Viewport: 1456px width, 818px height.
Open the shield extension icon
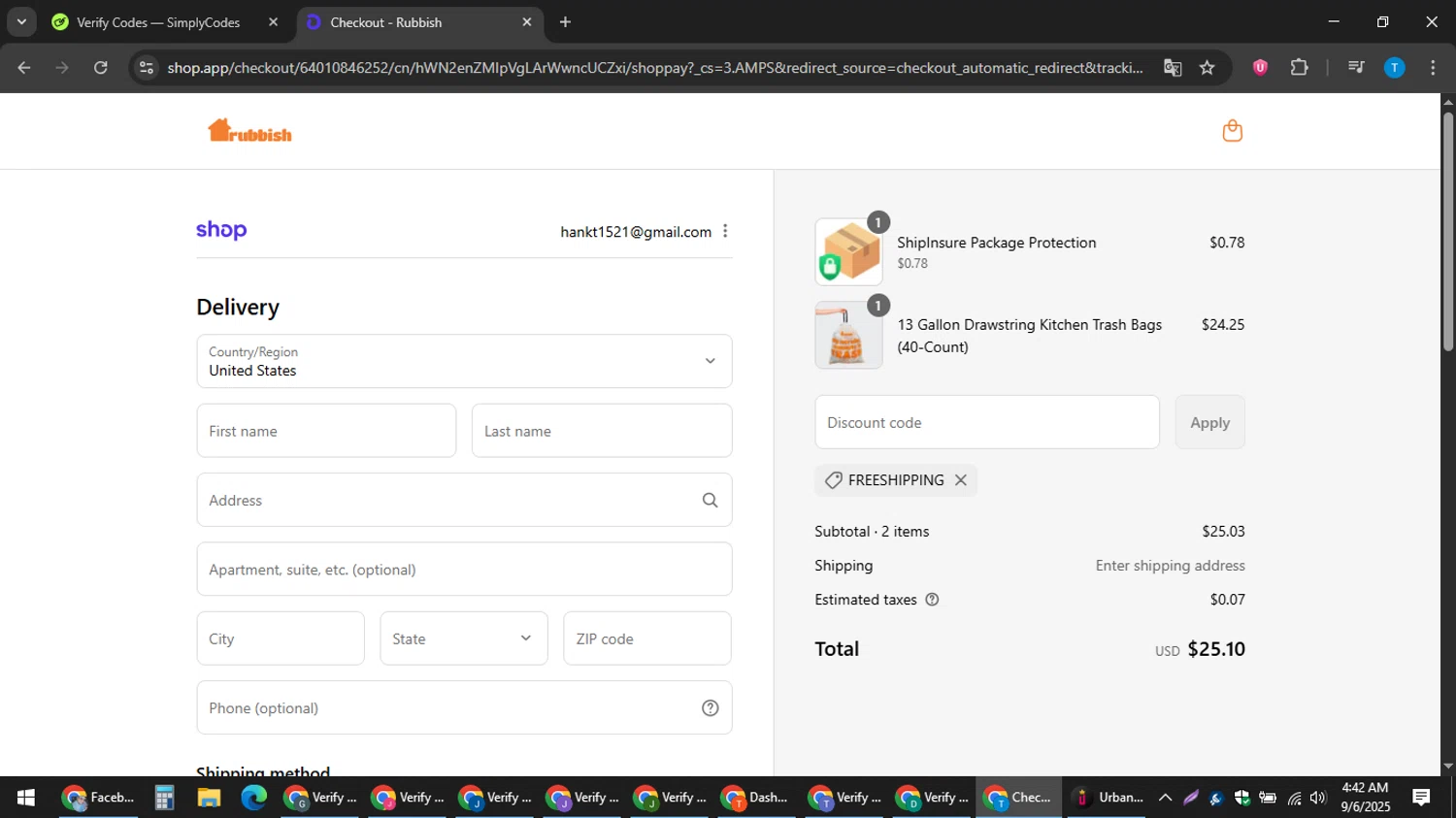point(1260,68)
